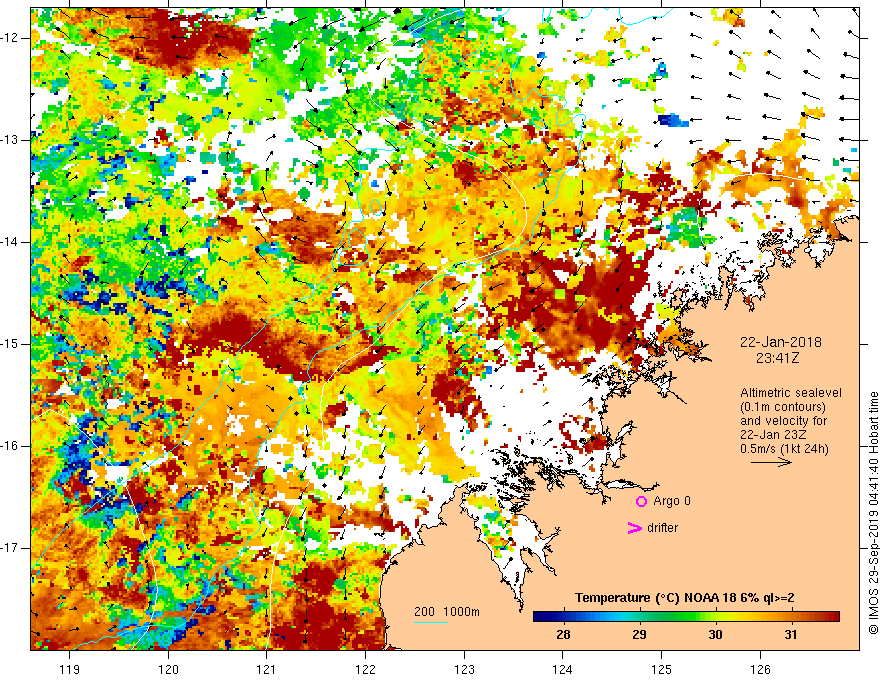The height and width of the screenshot is (680, 880).
Task: Click the dark blue end of temperature bar
Action: coord(539,617)
